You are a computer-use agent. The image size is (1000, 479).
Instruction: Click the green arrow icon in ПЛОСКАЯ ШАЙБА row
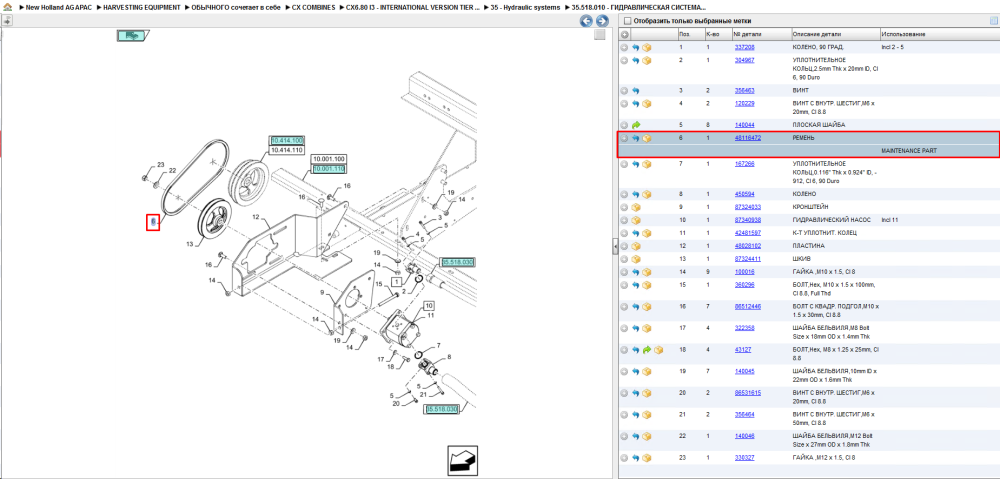tap(636, 125)
